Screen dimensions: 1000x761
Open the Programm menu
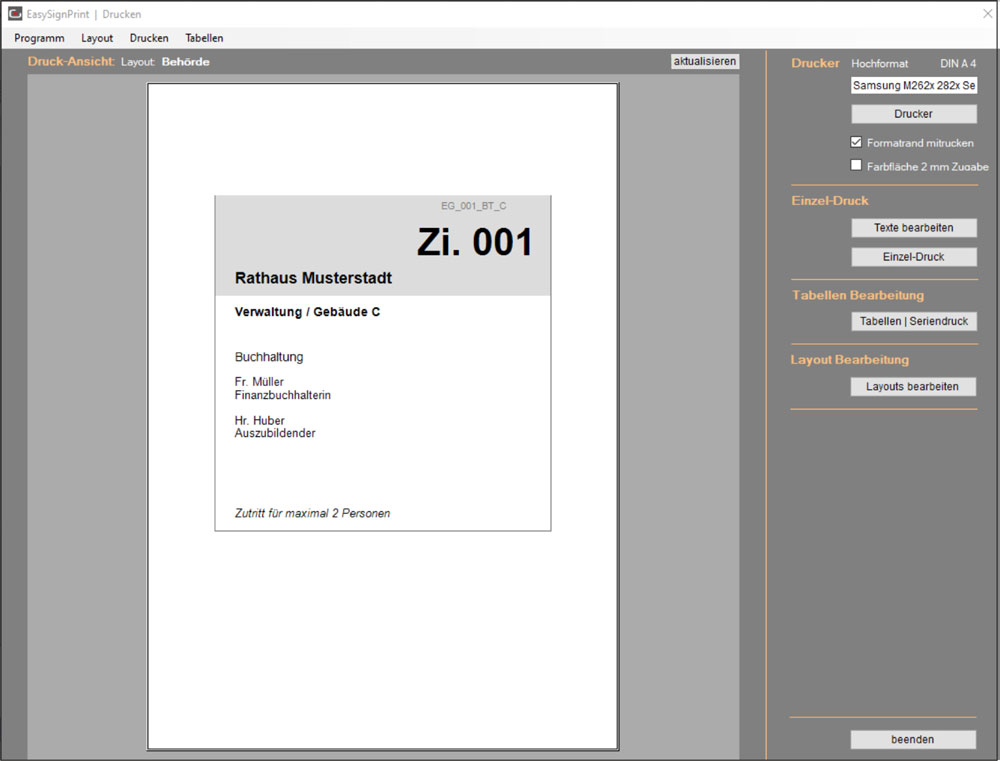[39, 38]
